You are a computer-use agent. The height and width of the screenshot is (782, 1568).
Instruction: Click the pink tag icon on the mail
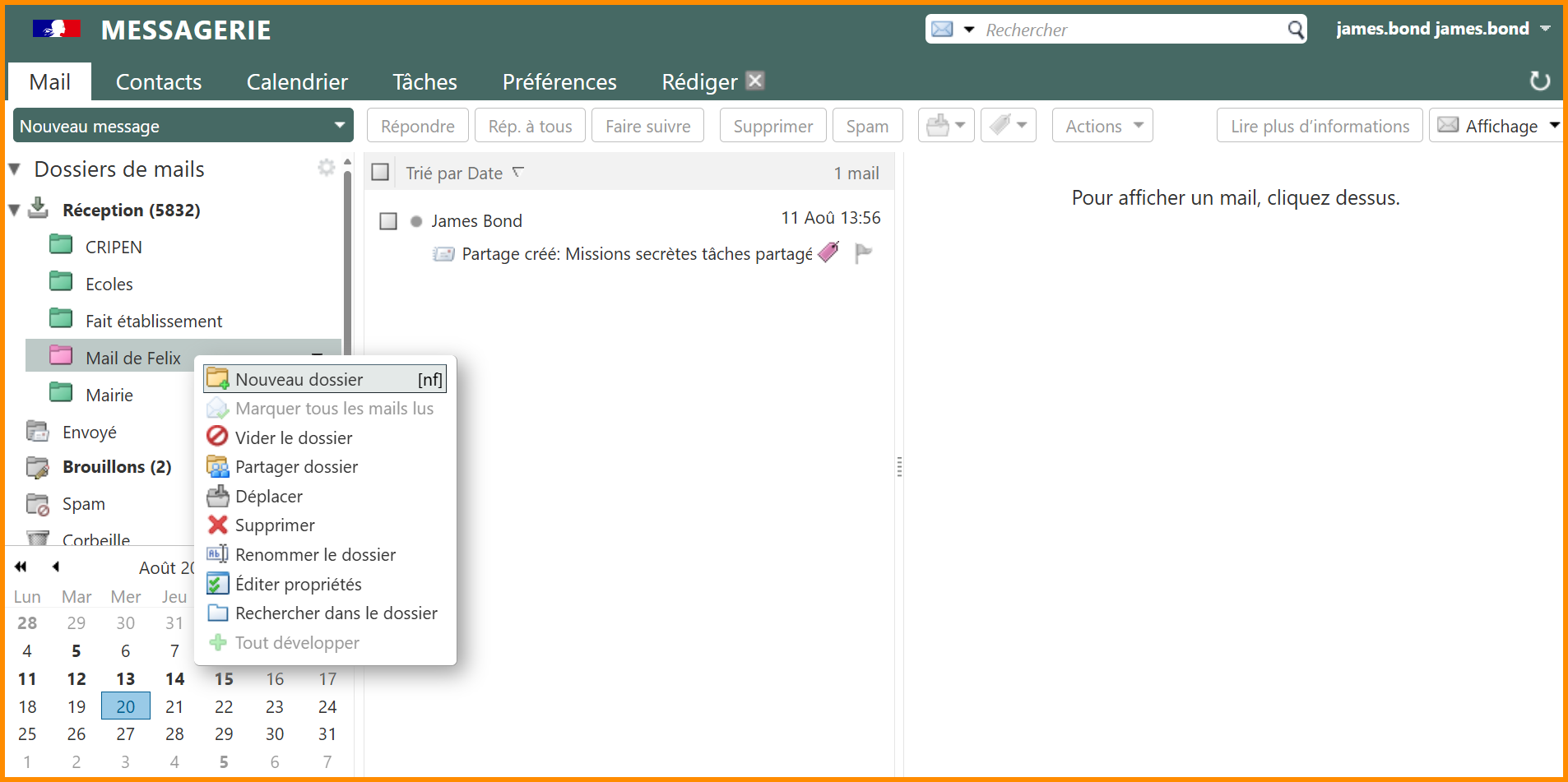[x=829, y=252]
